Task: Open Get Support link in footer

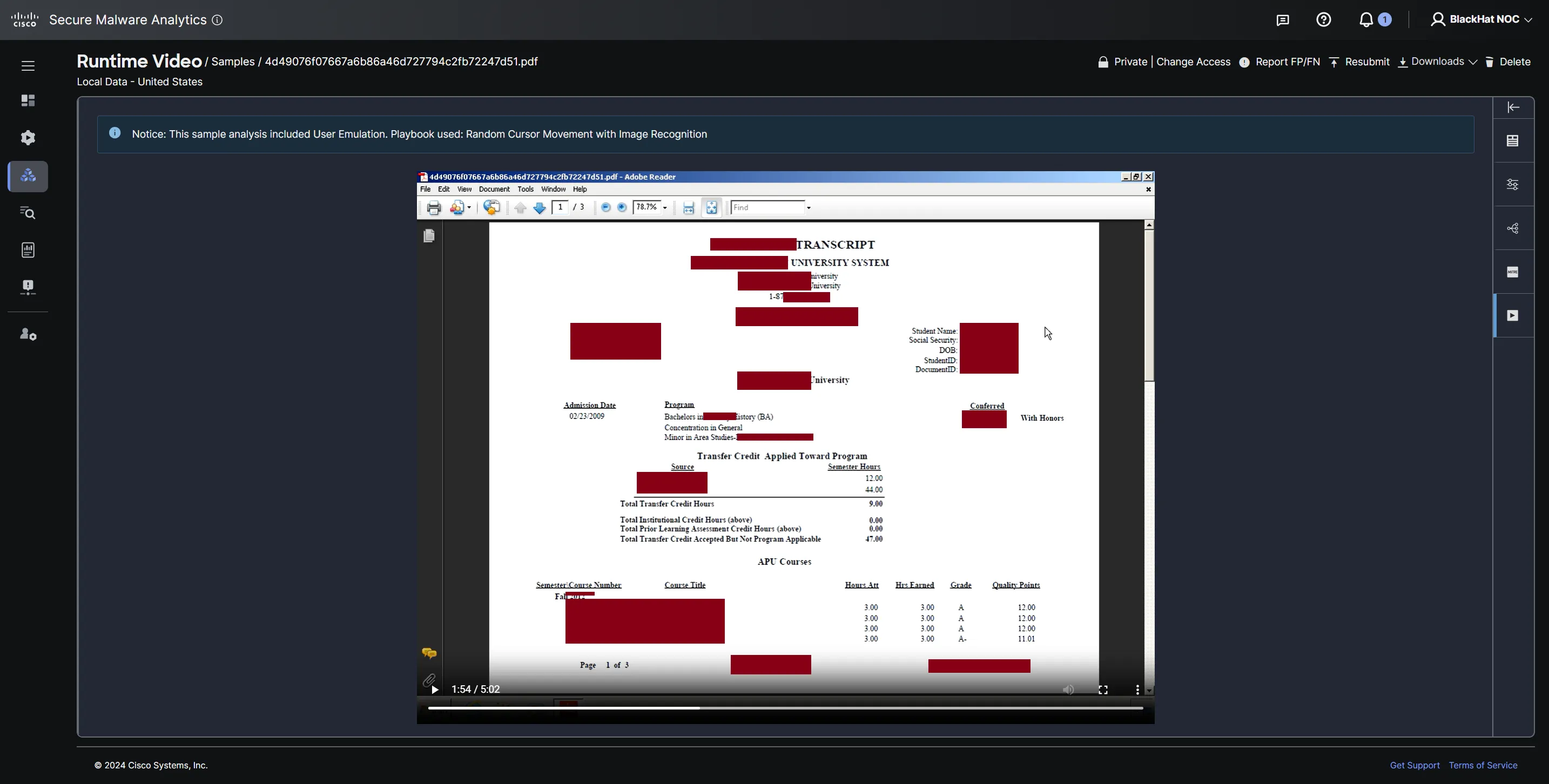Action: coord(1415,765)
